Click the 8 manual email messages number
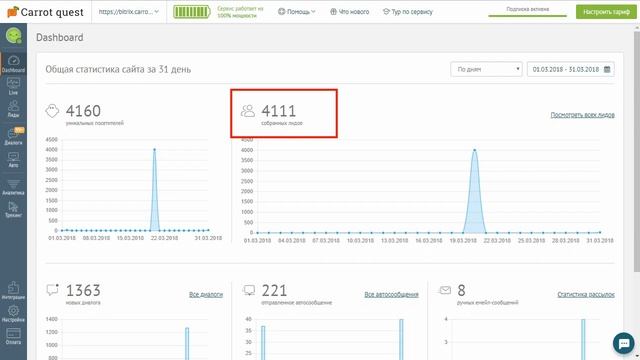This screenshot has width=640, height=360. tap(461, 290)
